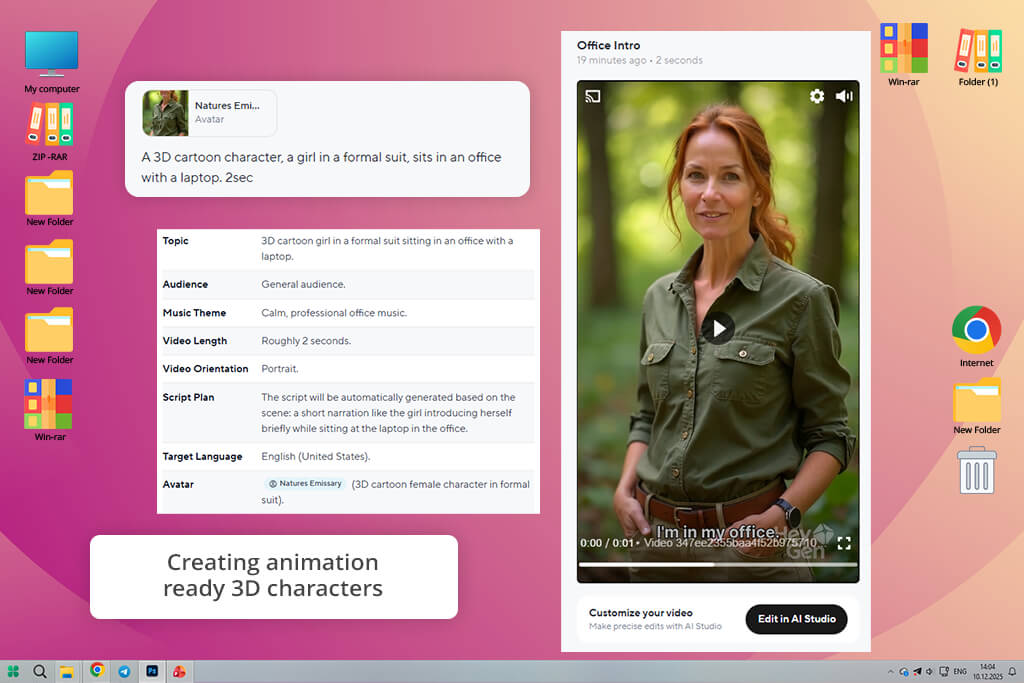
Task: Click the cast icon on the video player
Action: click(x=593, y=97)
